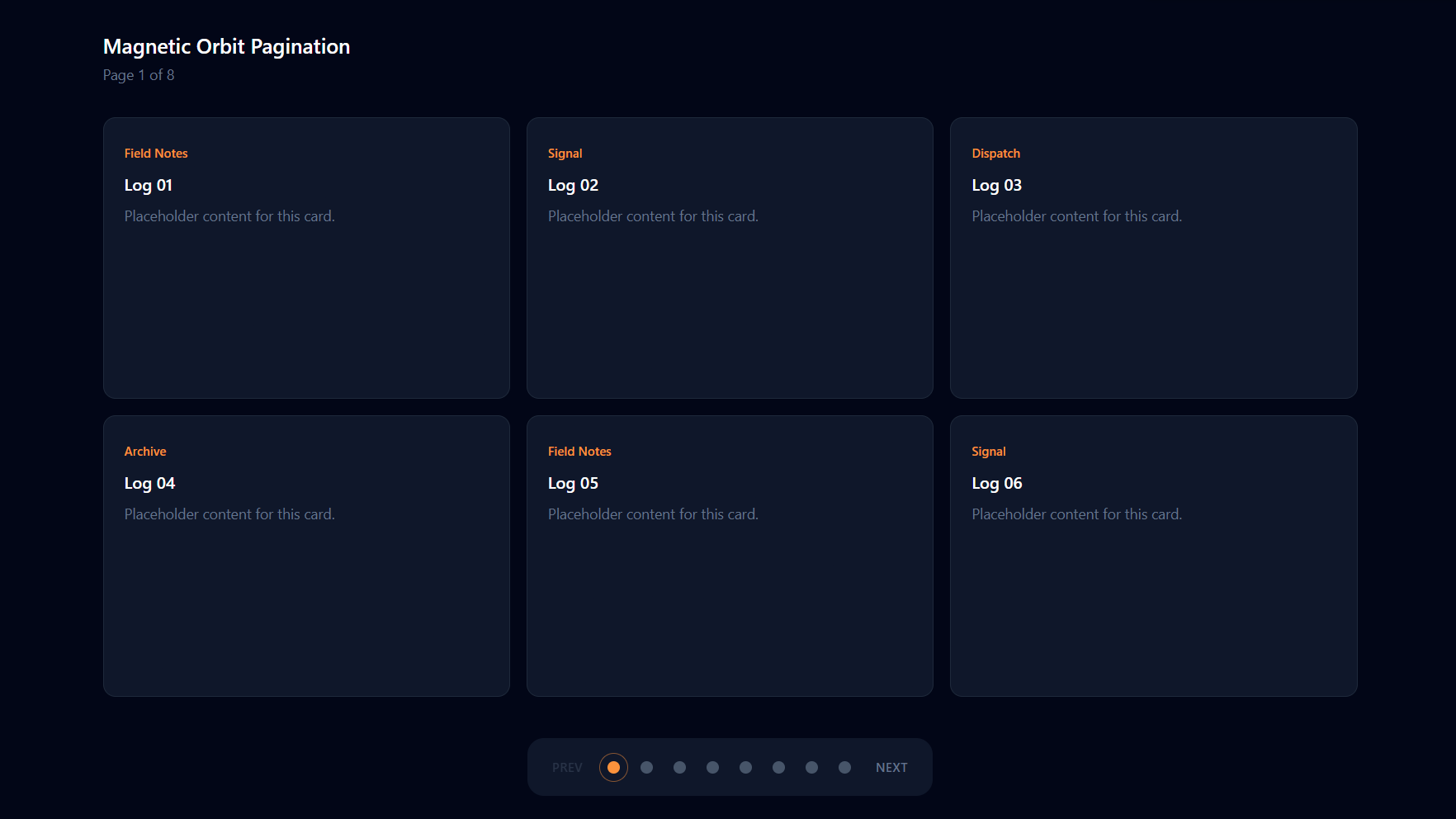The height and width of the screenshot is (819, 1456).
Task: Click placeholder text in Log 02 card
Action: click(653, 216)
